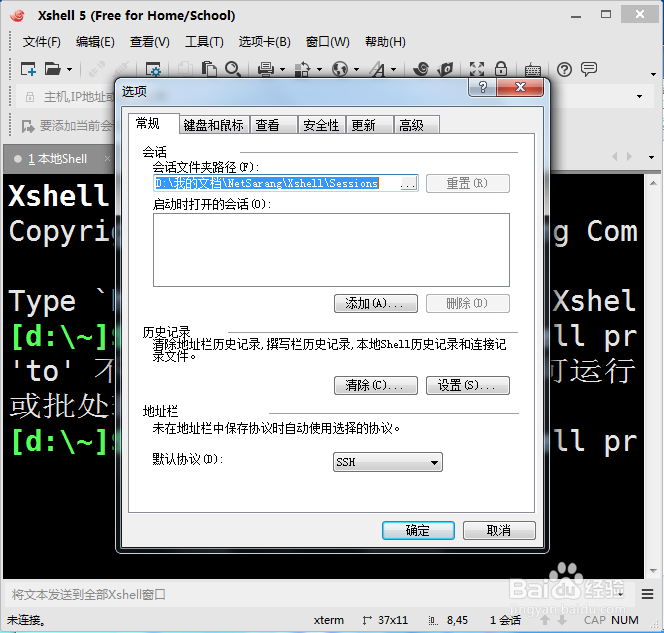Select the 常规 tab in the dialog
The image size is (664, 633).
tap(154, 123)
